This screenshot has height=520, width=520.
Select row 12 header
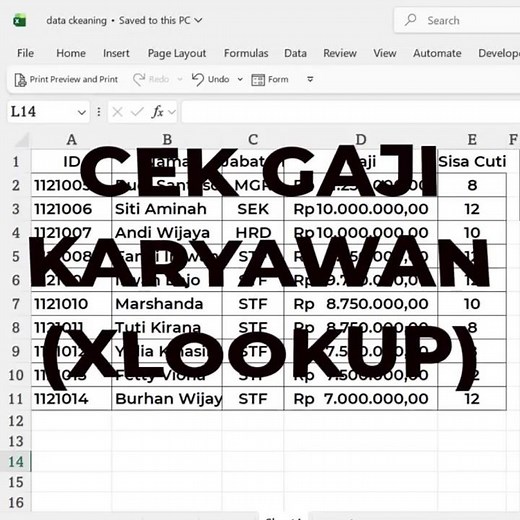[x=16, y=421]
